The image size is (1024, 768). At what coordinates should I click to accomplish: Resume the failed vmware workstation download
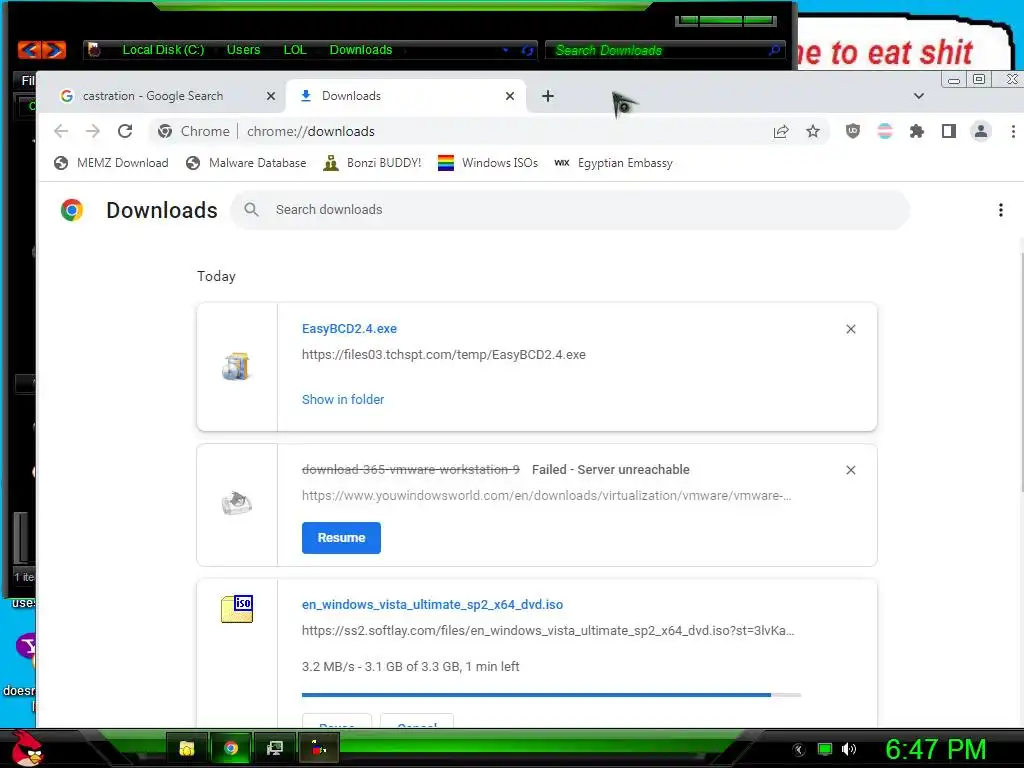pos(341,538)
